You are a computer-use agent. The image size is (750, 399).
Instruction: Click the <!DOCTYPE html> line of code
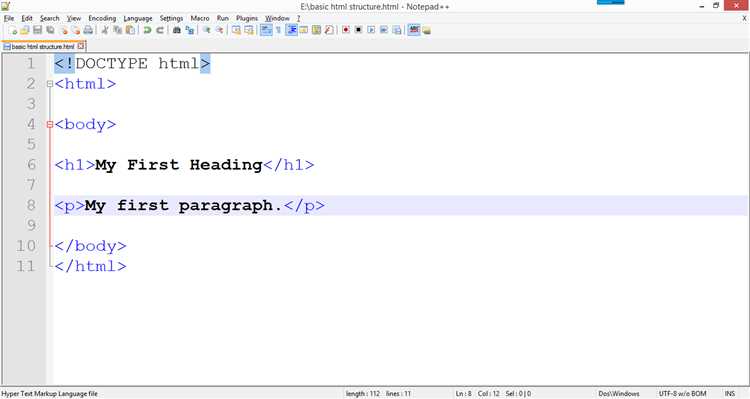[132, 64]
